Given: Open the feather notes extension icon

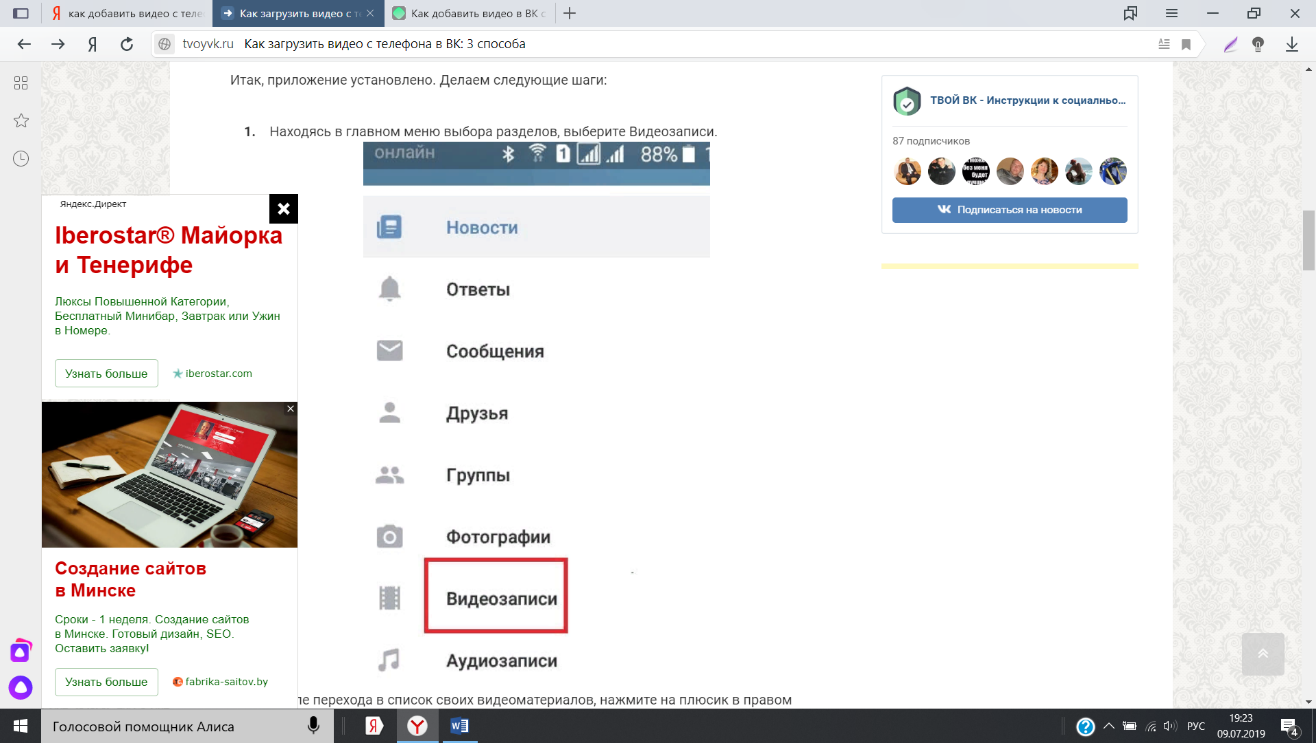Looking at the screenshot, I should [x=1231, y=44].
